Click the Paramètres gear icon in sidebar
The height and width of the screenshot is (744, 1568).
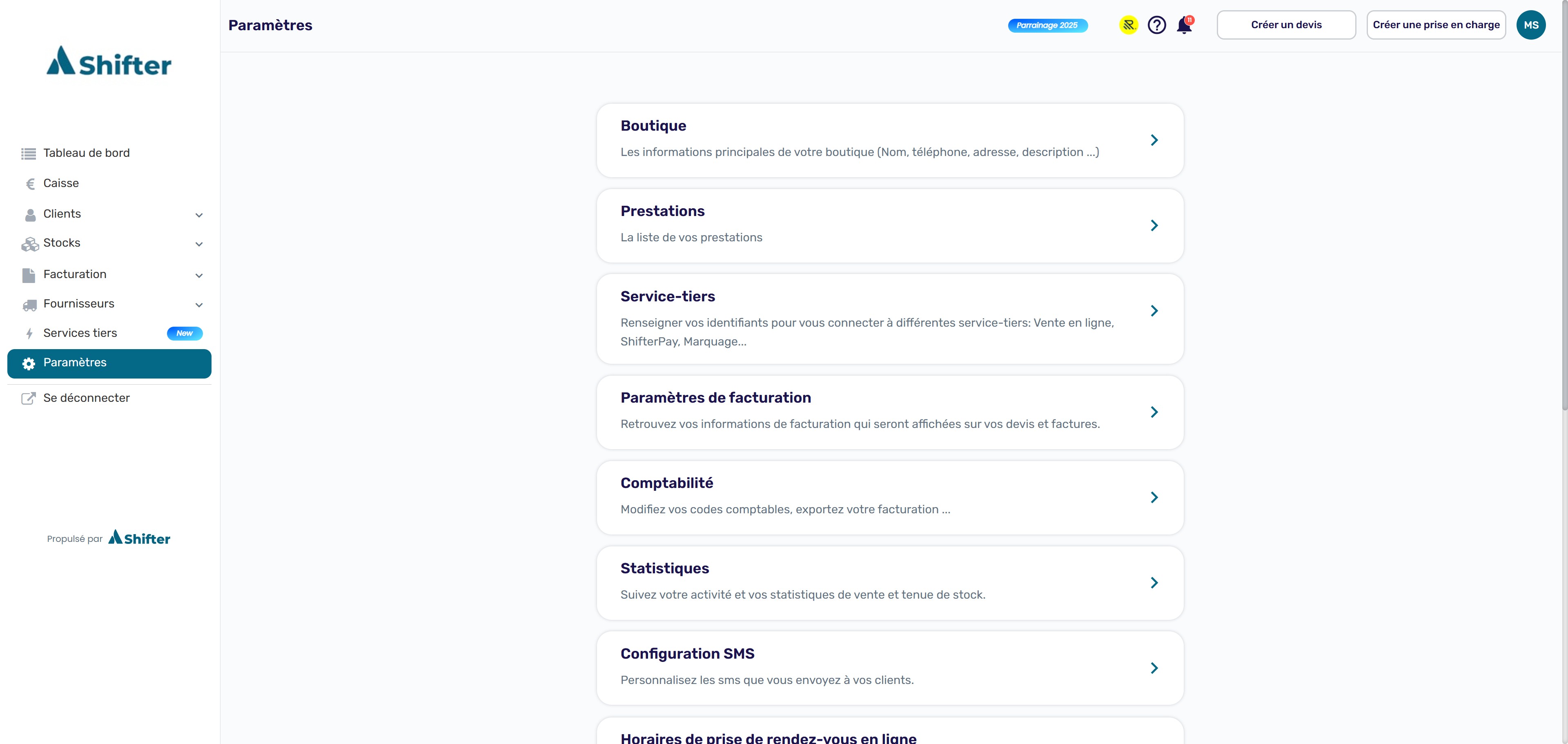[29, 363]
